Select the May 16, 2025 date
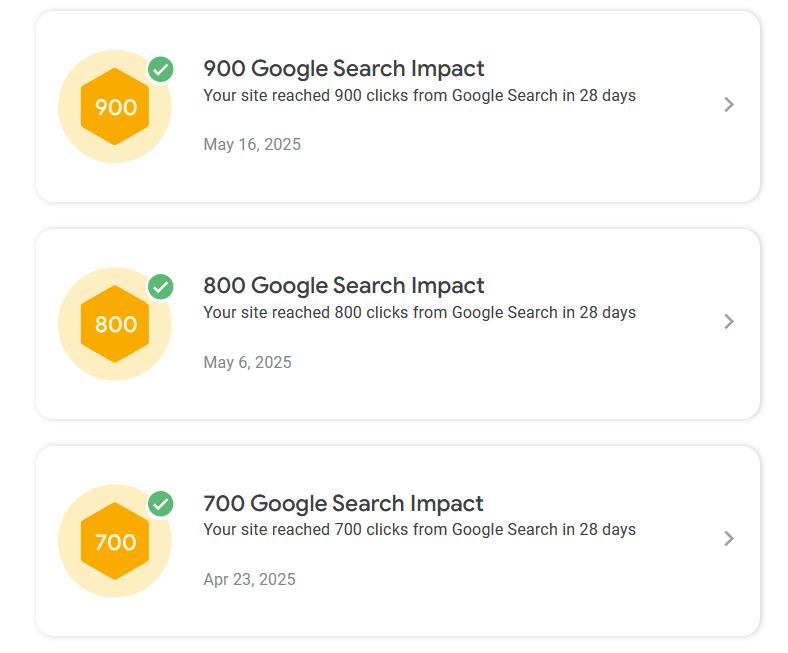 252,144
